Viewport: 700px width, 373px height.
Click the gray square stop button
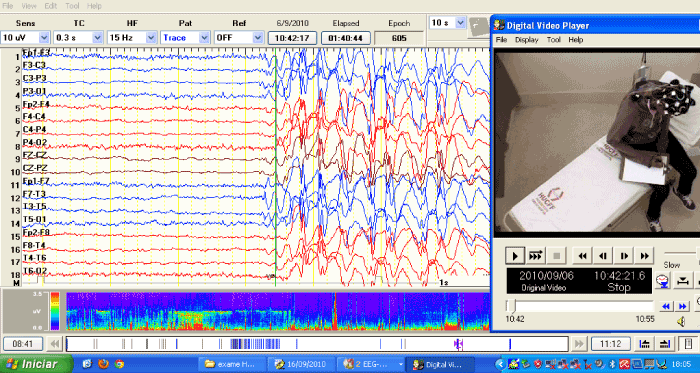(556, 256)
